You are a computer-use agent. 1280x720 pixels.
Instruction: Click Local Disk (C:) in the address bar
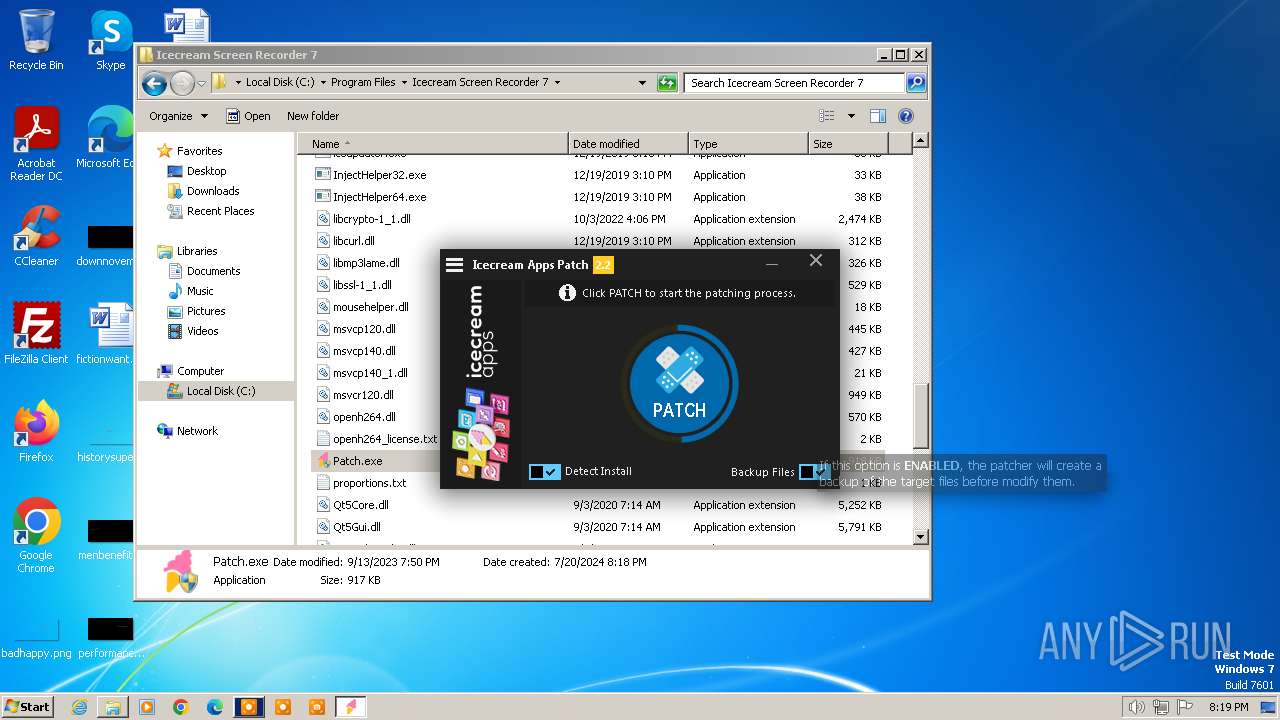(x=280, y=82)
